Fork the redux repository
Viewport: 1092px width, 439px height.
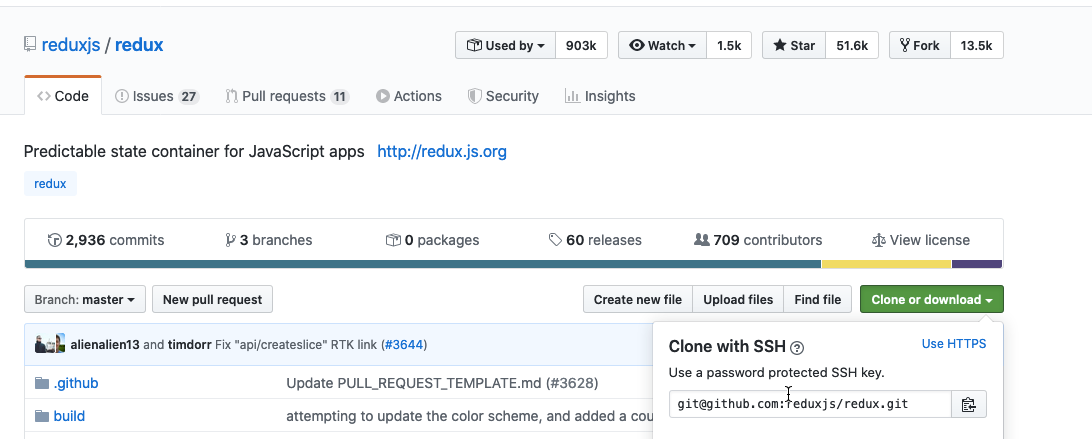pos(920,45)
